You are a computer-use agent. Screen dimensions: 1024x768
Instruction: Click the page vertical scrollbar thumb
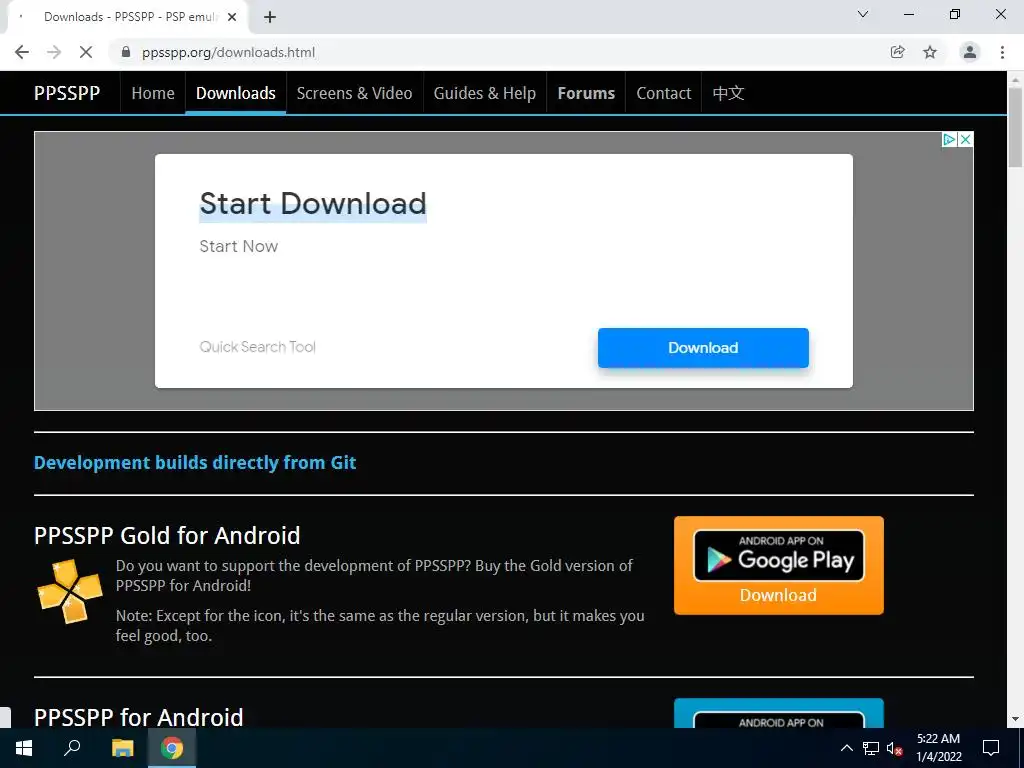[1015, 127]
